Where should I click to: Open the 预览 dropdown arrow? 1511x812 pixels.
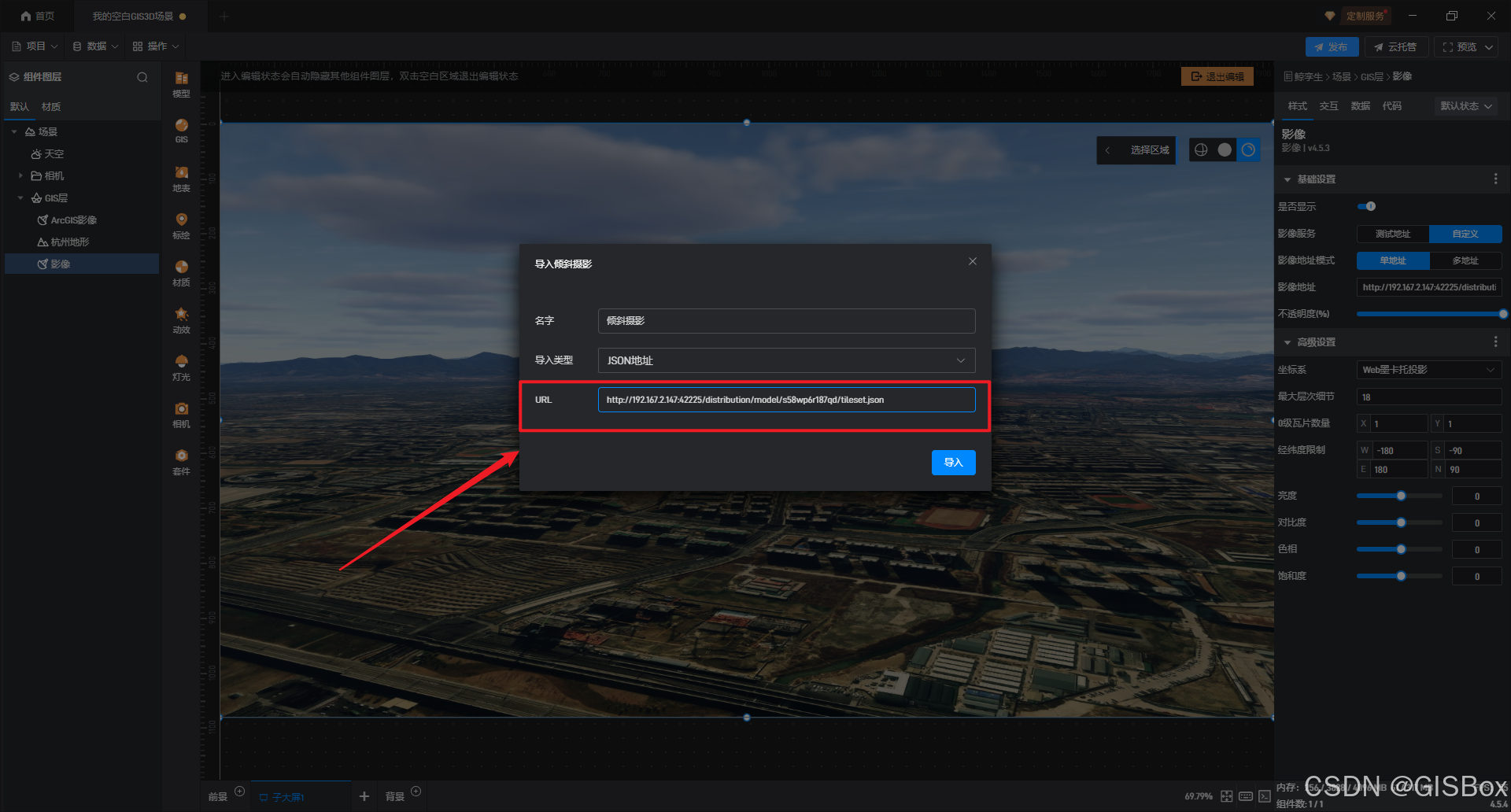coord(1489,47)
